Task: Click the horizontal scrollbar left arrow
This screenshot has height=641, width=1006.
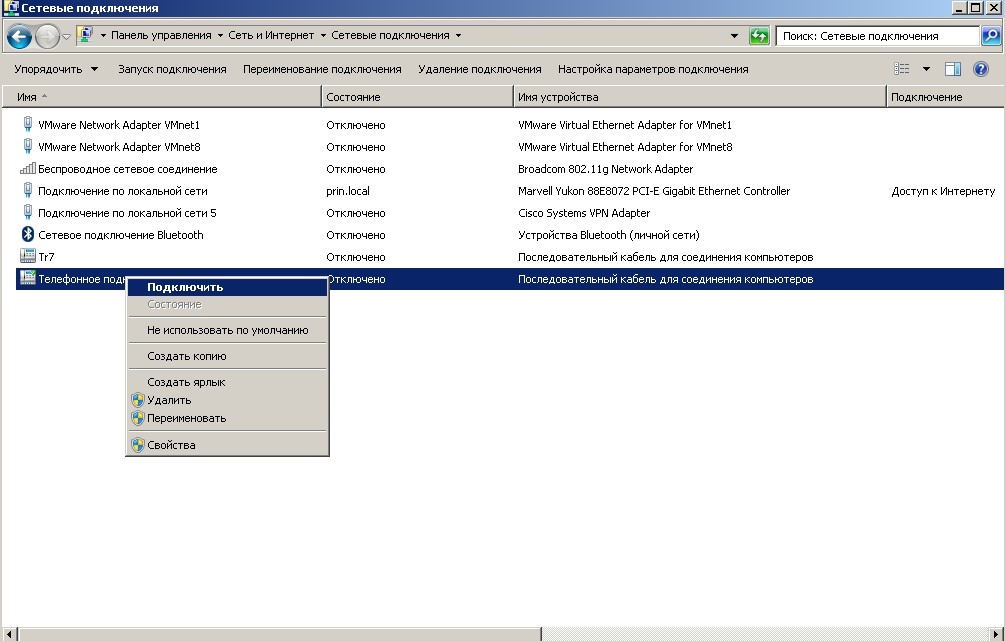Action: [x=9, y=634]
